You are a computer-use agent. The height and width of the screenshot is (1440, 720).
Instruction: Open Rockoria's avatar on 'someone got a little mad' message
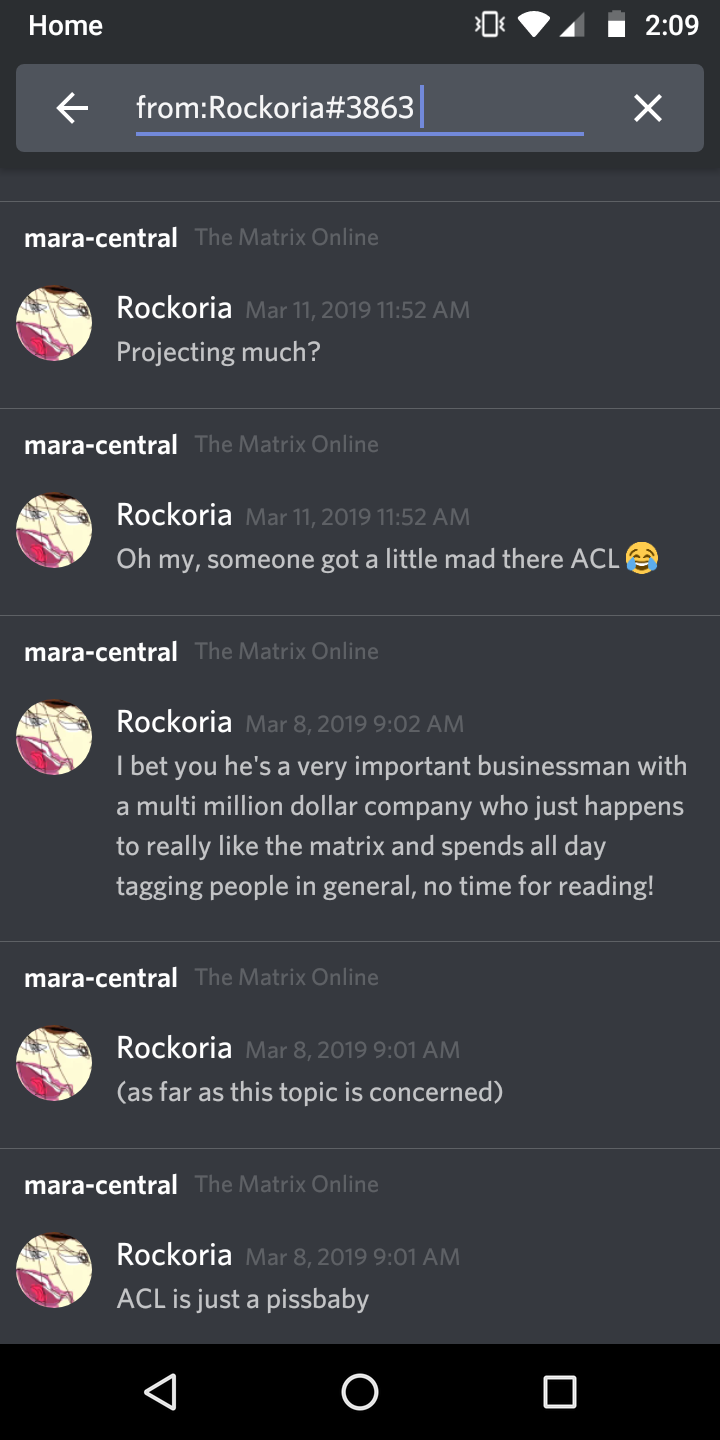coord(54,531)
